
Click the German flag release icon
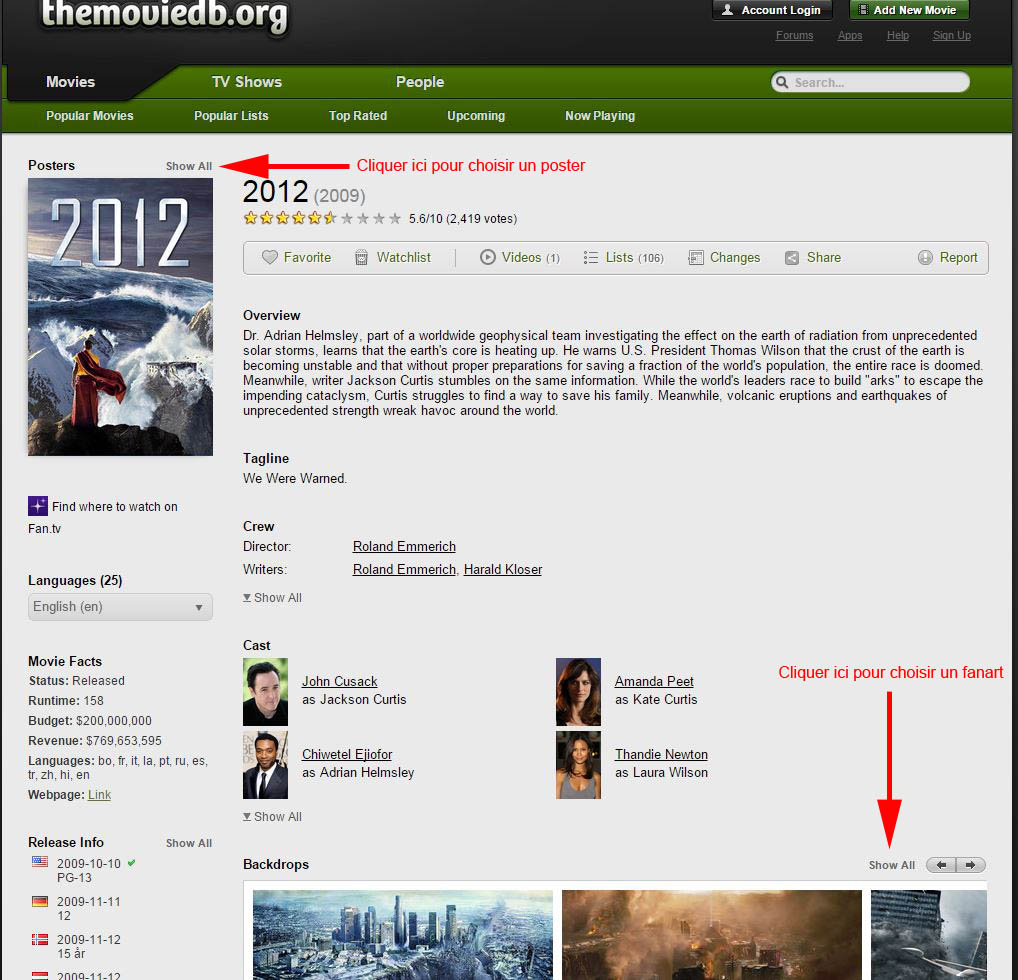40,901
